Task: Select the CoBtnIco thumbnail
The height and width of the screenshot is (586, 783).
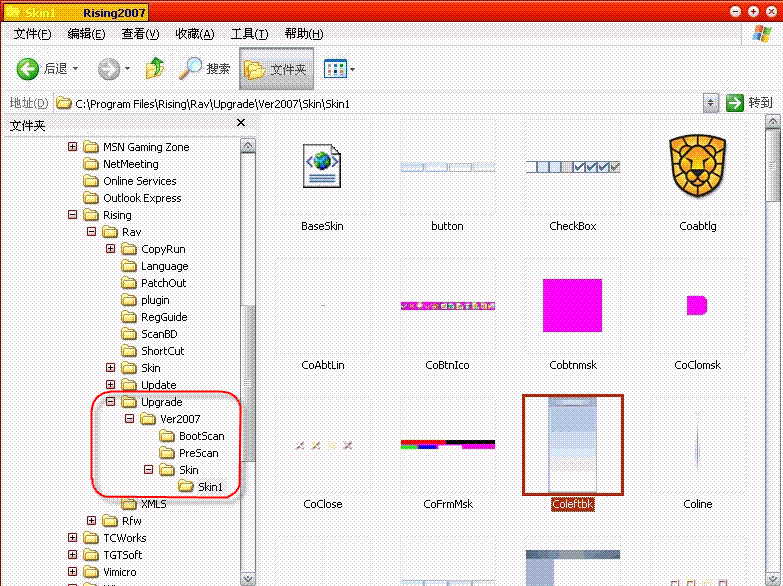Action: (x=447, y=306)
